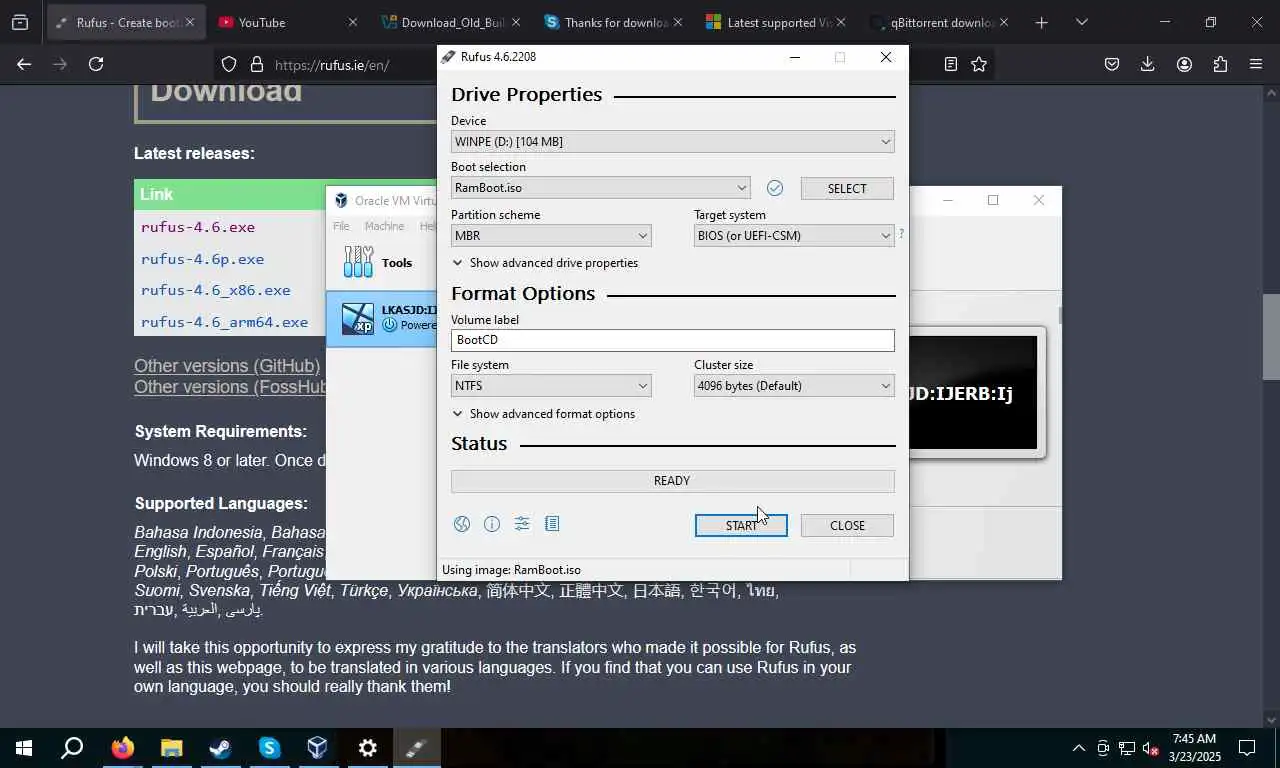The width and height of the screenshot is (1280, 768).
Task: Open Skype from the taskbar
Action: 269,747
